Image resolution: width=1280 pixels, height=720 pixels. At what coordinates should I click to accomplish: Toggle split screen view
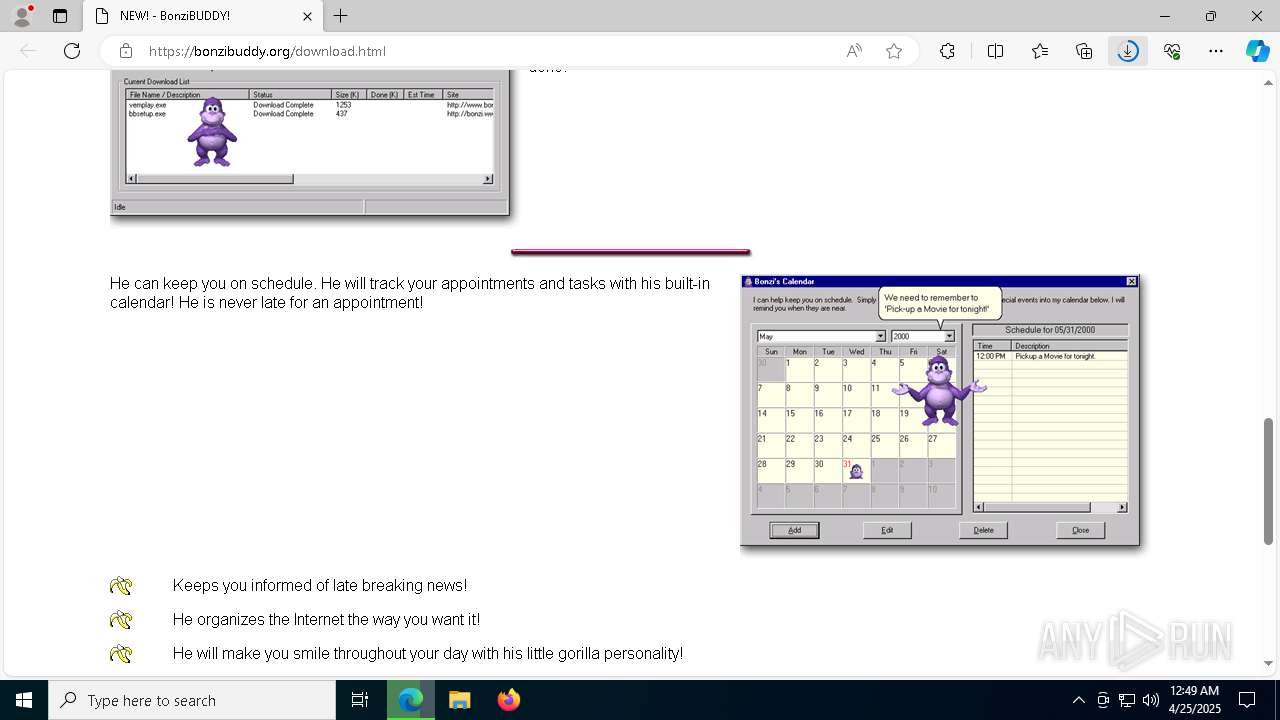(x=995, y=51)
